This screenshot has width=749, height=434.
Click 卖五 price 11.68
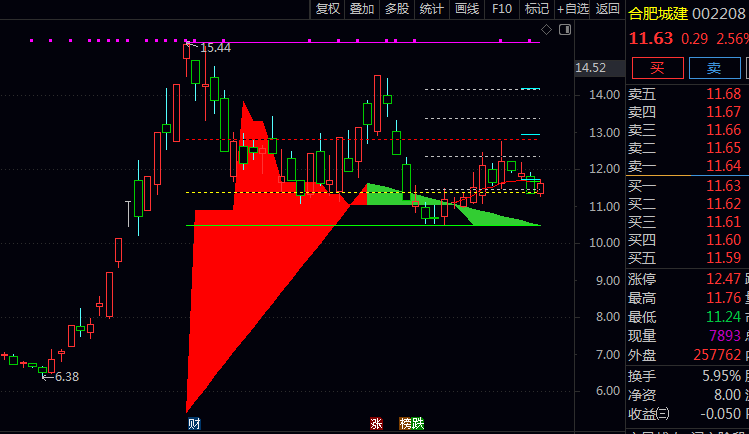[724, 94]
